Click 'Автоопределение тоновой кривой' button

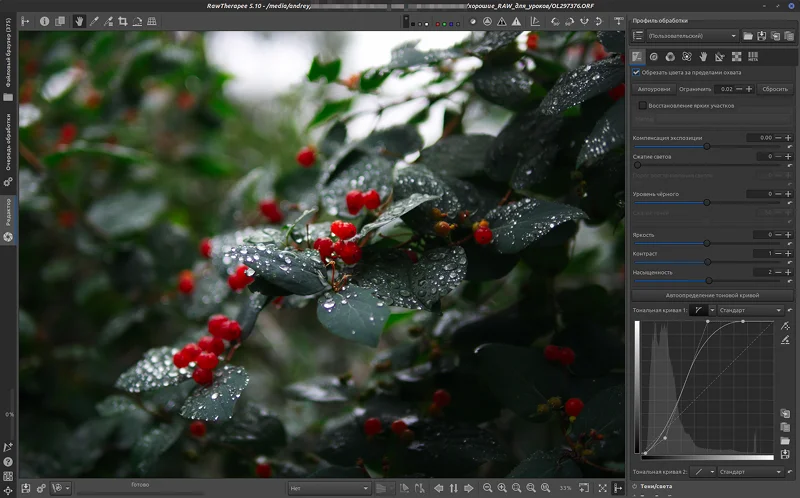[711, 295]
